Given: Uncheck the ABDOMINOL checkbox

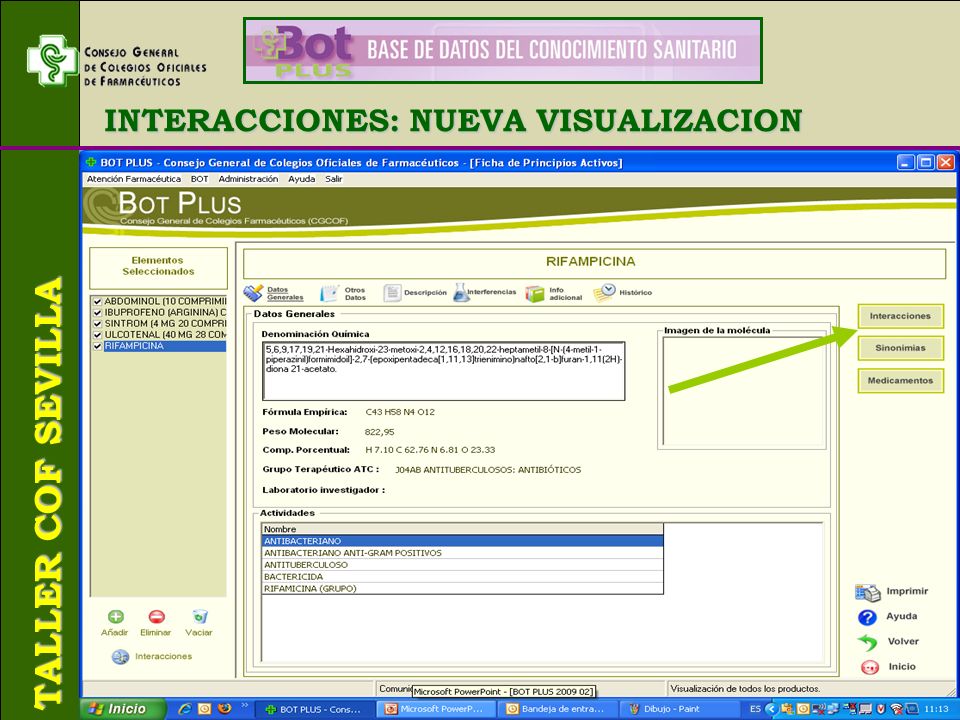Looking at the screenshot, I should [x=96, y=302].
